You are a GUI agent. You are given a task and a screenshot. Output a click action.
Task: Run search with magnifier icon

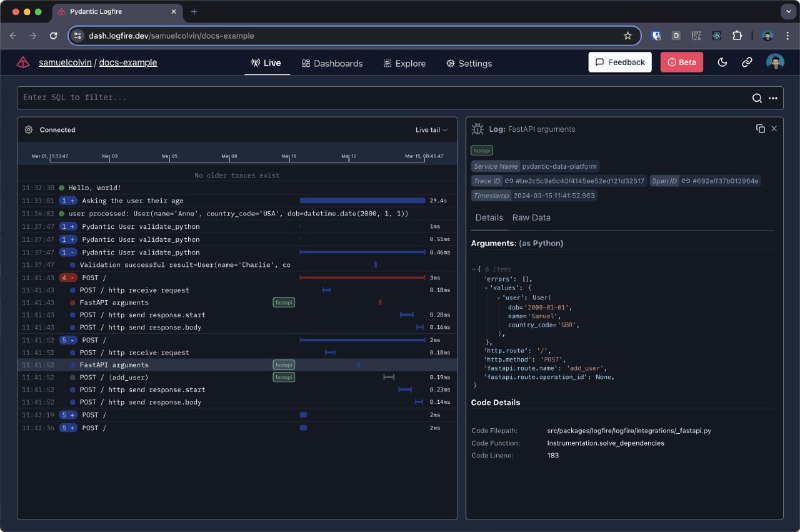click(x=757, y=98)
